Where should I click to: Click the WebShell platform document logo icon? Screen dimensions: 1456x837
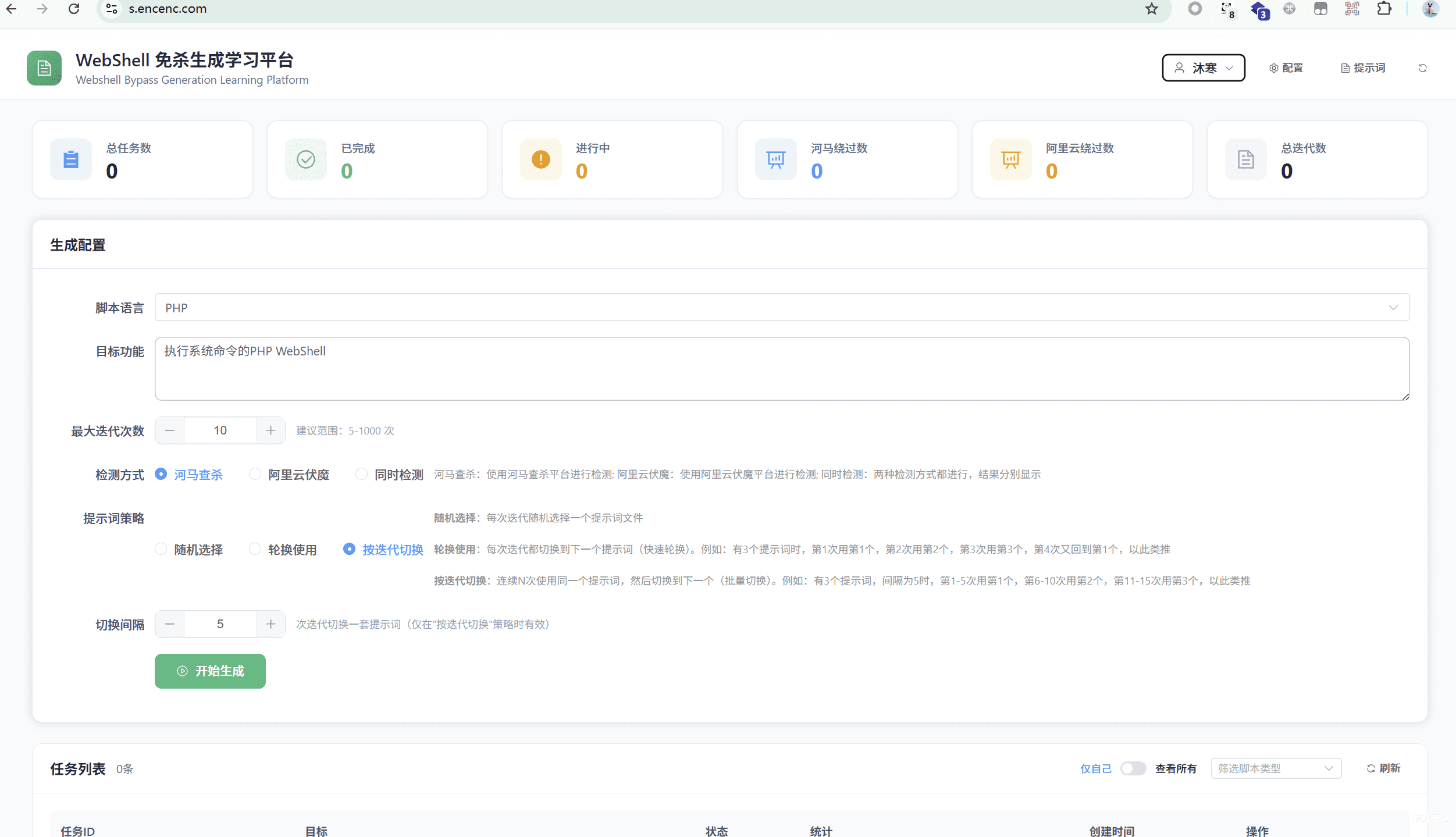click(x=44, y=68)
